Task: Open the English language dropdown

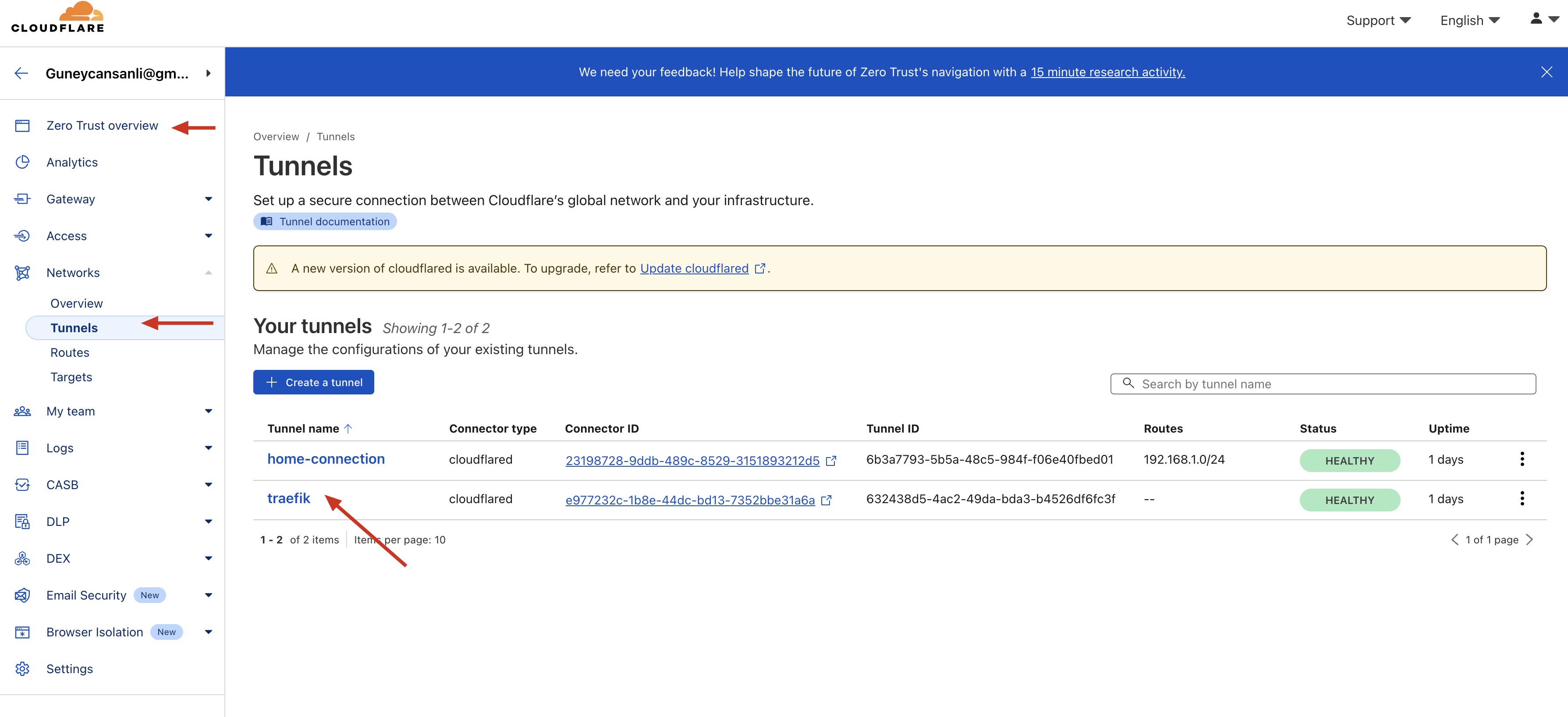Action: [1469, 20]
